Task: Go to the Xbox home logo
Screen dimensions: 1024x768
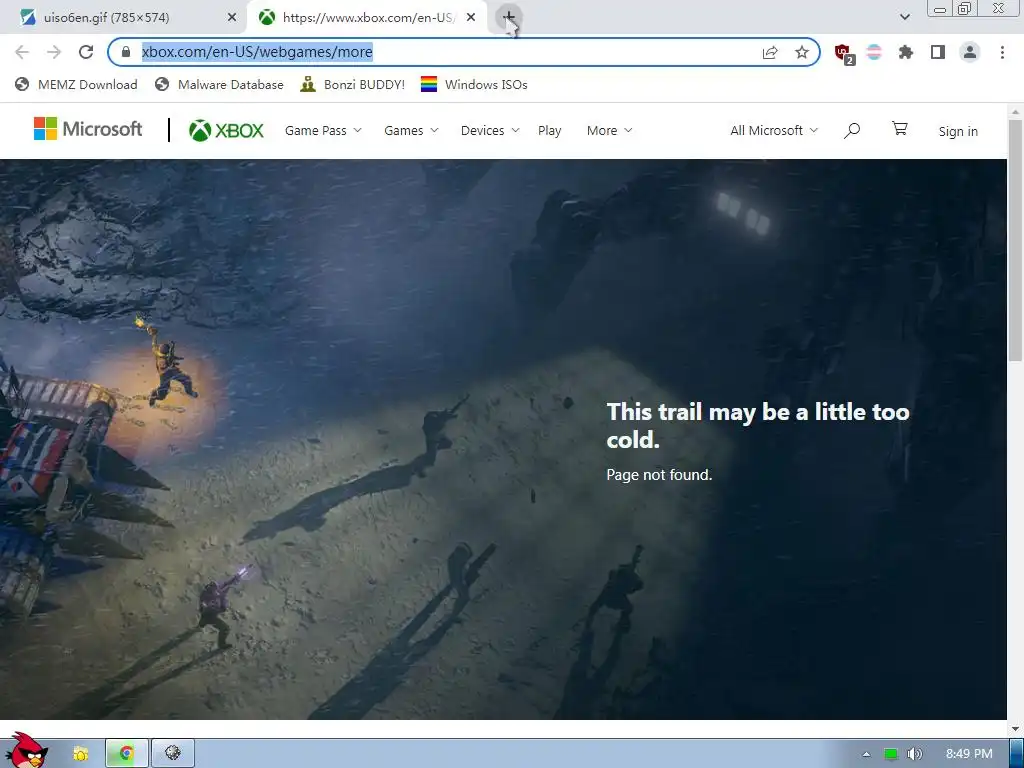Action: click(226, 131)
